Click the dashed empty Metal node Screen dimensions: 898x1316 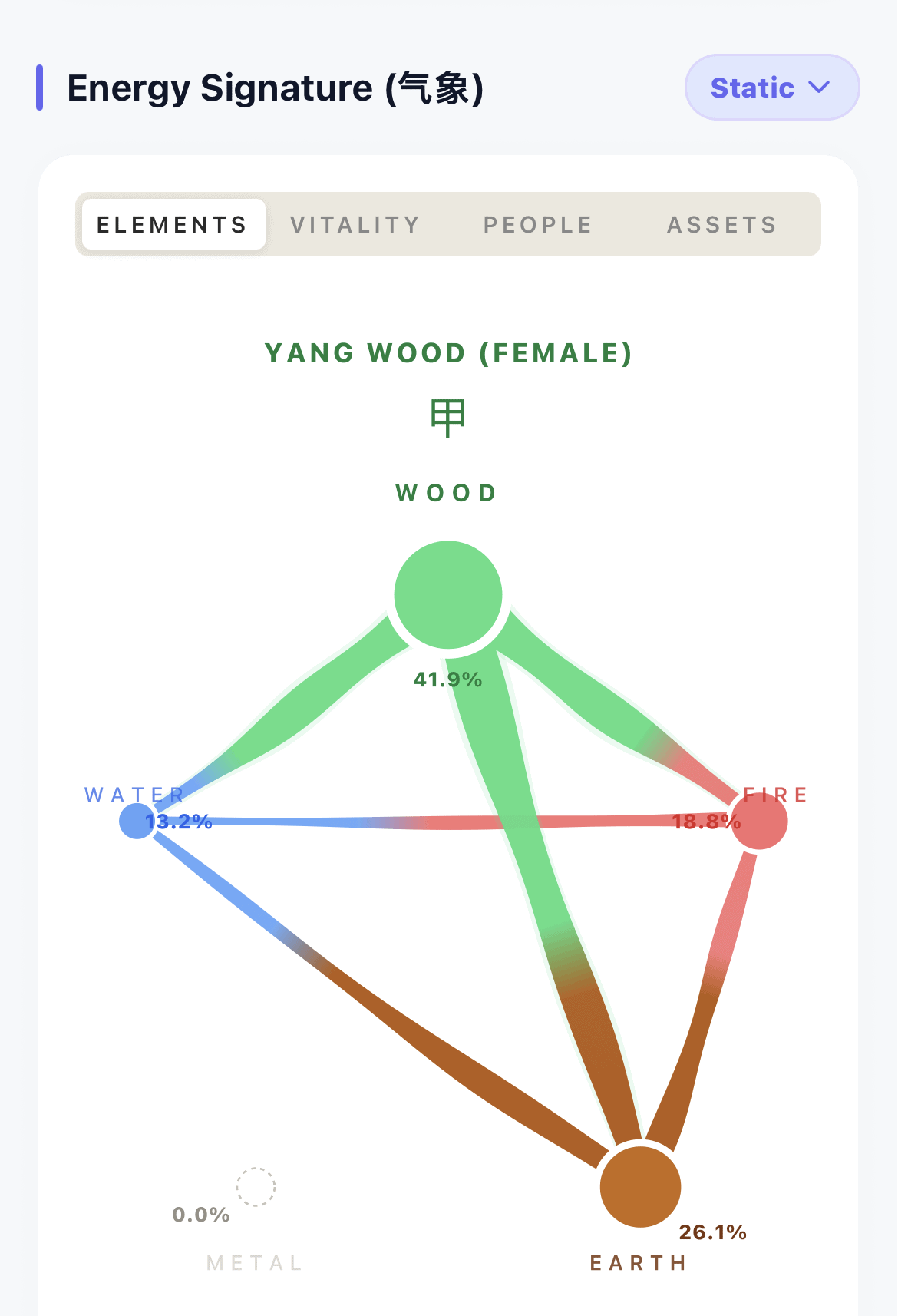256,1187
